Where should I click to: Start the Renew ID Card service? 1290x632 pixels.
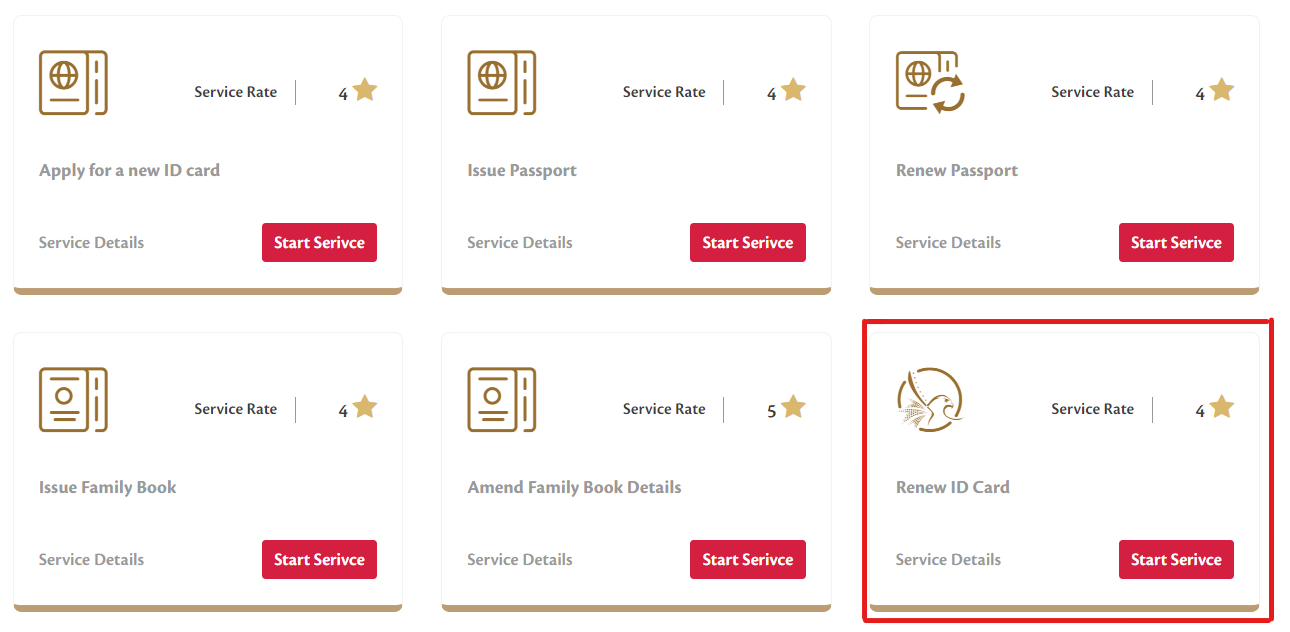coord(1176,559)
